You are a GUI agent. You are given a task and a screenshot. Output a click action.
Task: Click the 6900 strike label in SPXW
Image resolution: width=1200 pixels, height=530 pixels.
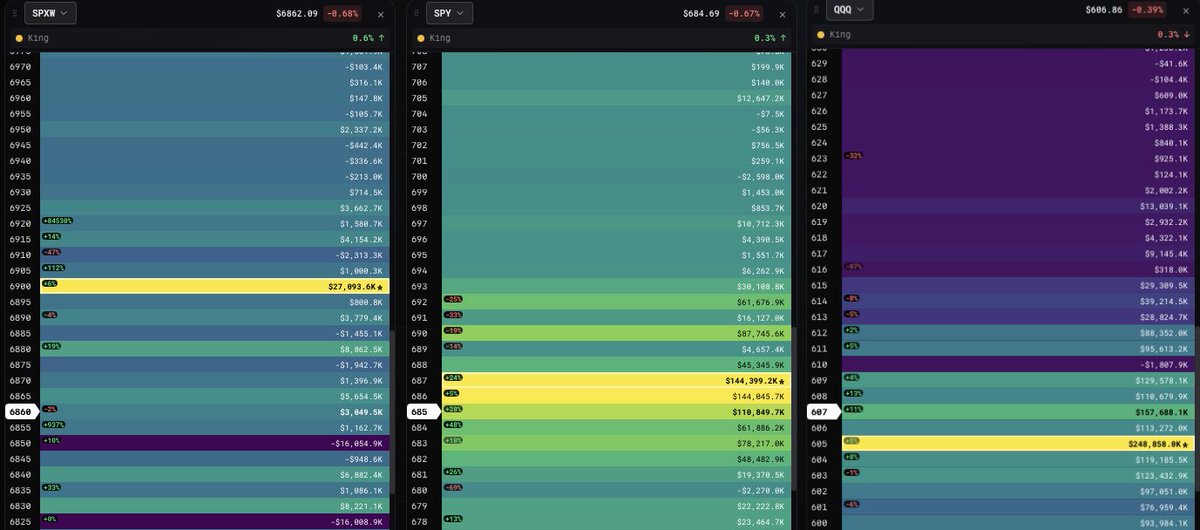[20, 286]
